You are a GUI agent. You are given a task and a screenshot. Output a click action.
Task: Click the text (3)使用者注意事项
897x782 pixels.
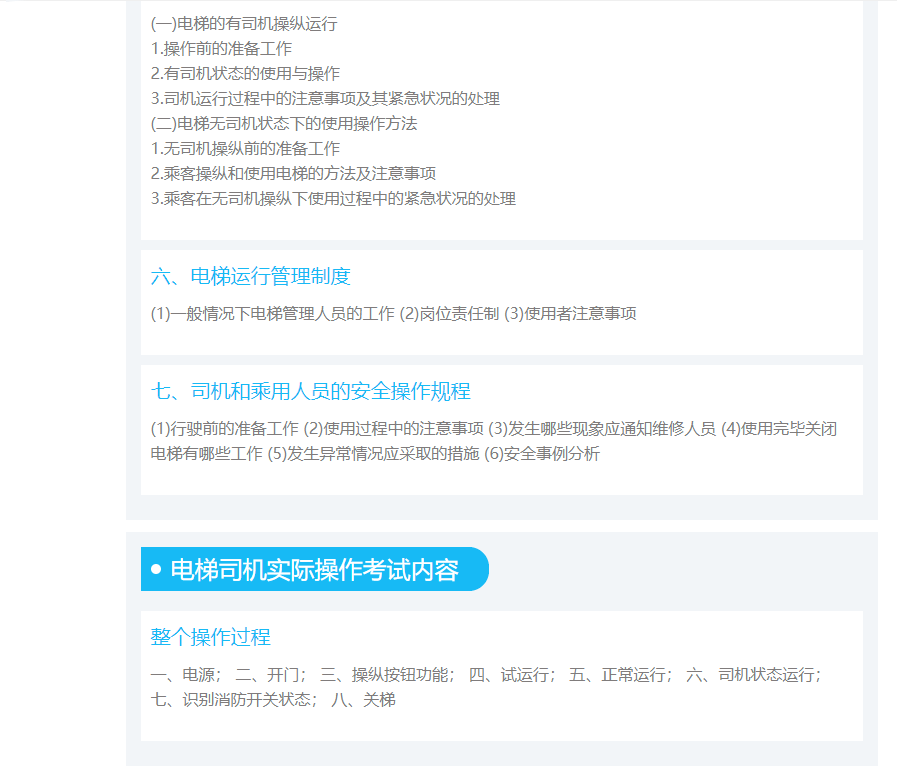(x=570, y=314)
